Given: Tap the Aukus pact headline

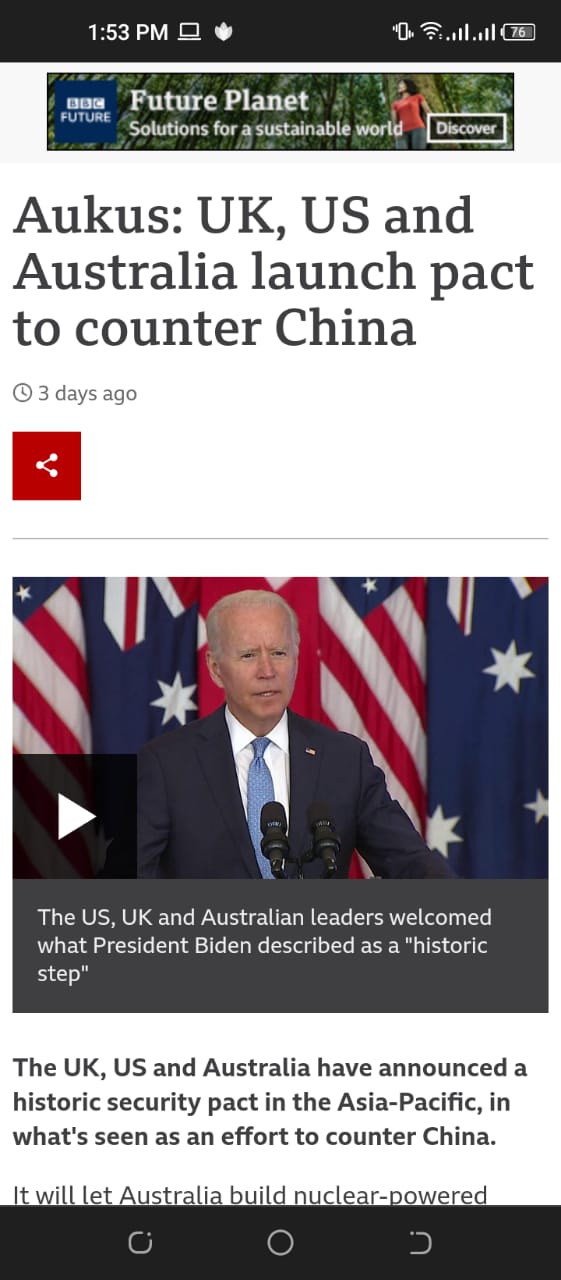Looking at the screenshot, I should tap(273, 271).
